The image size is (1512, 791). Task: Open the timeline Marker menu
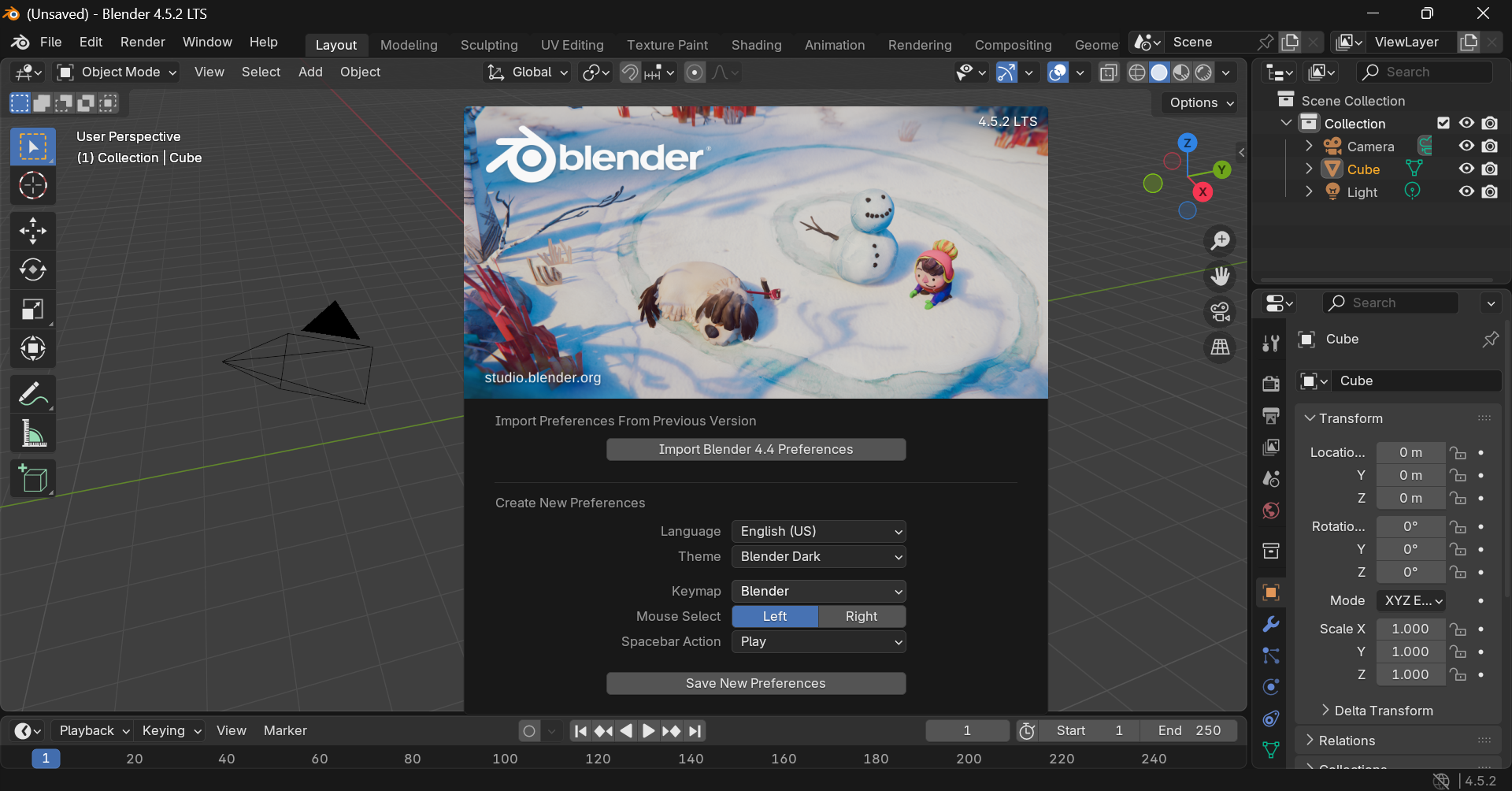(x=285, y=730)
